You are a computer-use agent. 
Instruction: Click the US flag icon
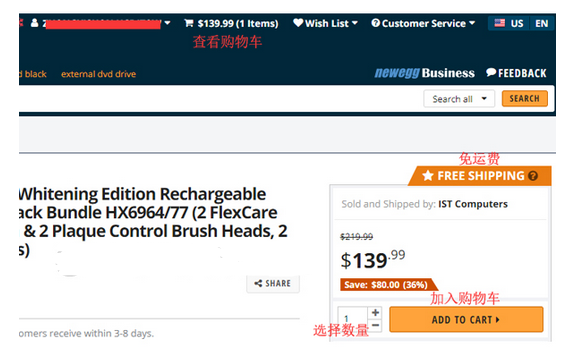[x=500, y=23]
